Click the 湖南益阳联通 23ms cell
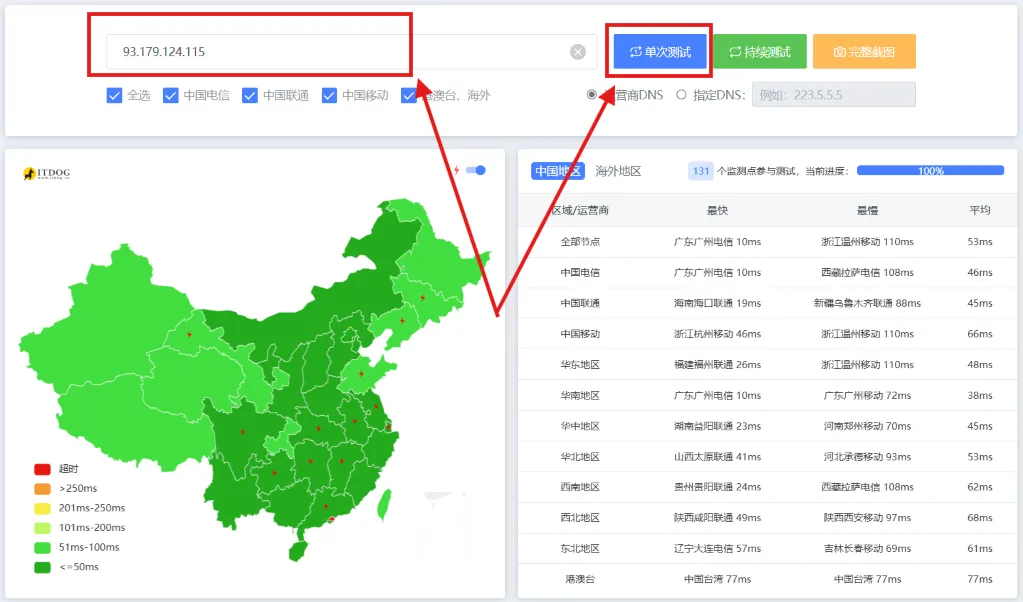The height and width of the screenshot is (602, 1023). tap(717, 426)
